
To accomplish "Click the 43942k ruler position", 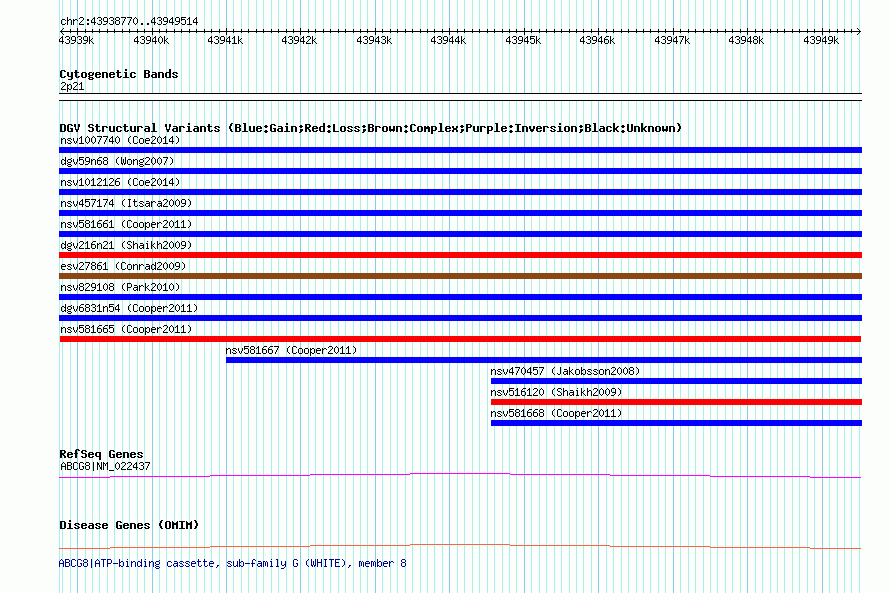I will (x=300, y=40).
